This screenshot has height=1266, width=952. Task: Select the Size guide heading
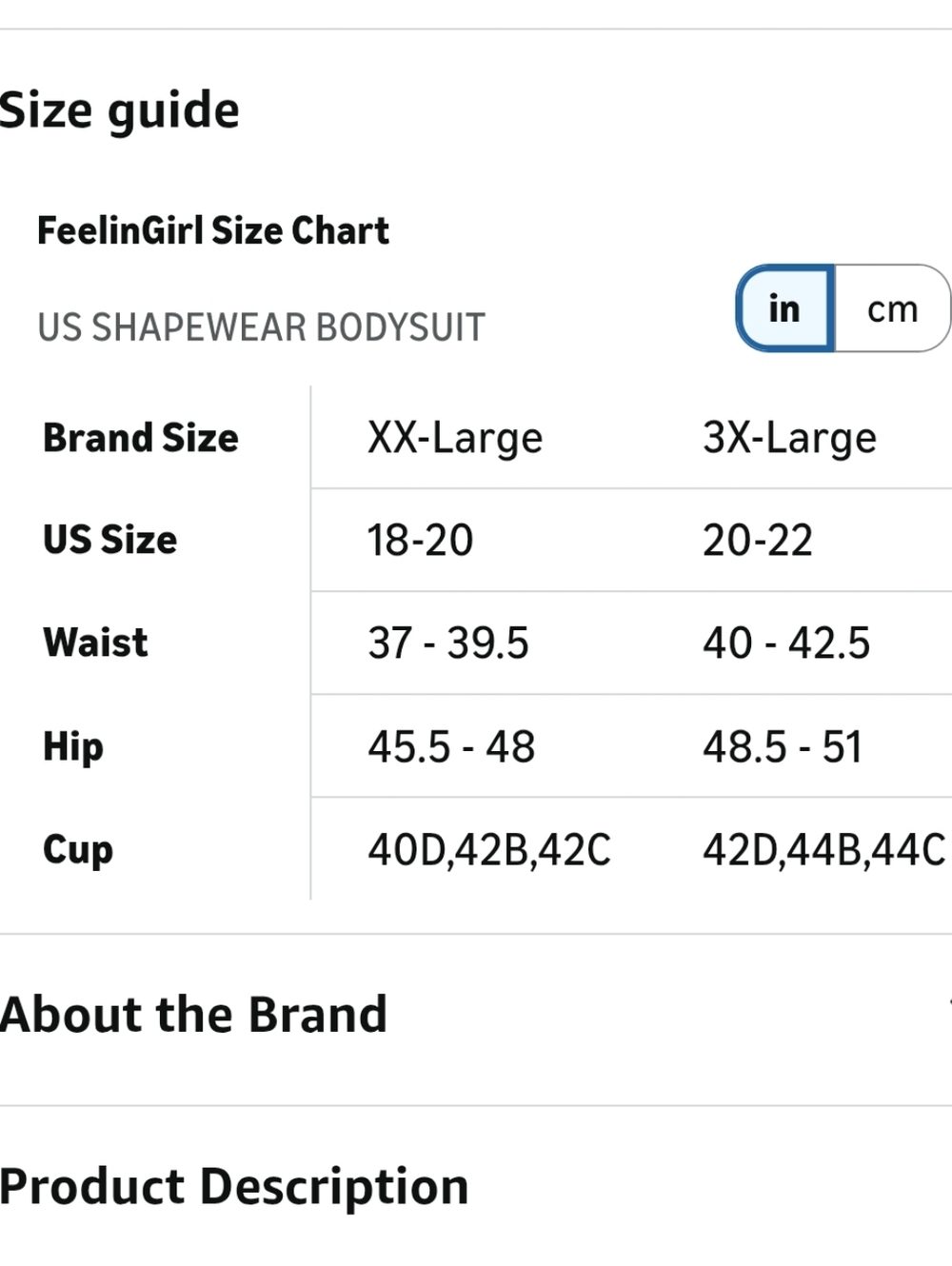120,110
